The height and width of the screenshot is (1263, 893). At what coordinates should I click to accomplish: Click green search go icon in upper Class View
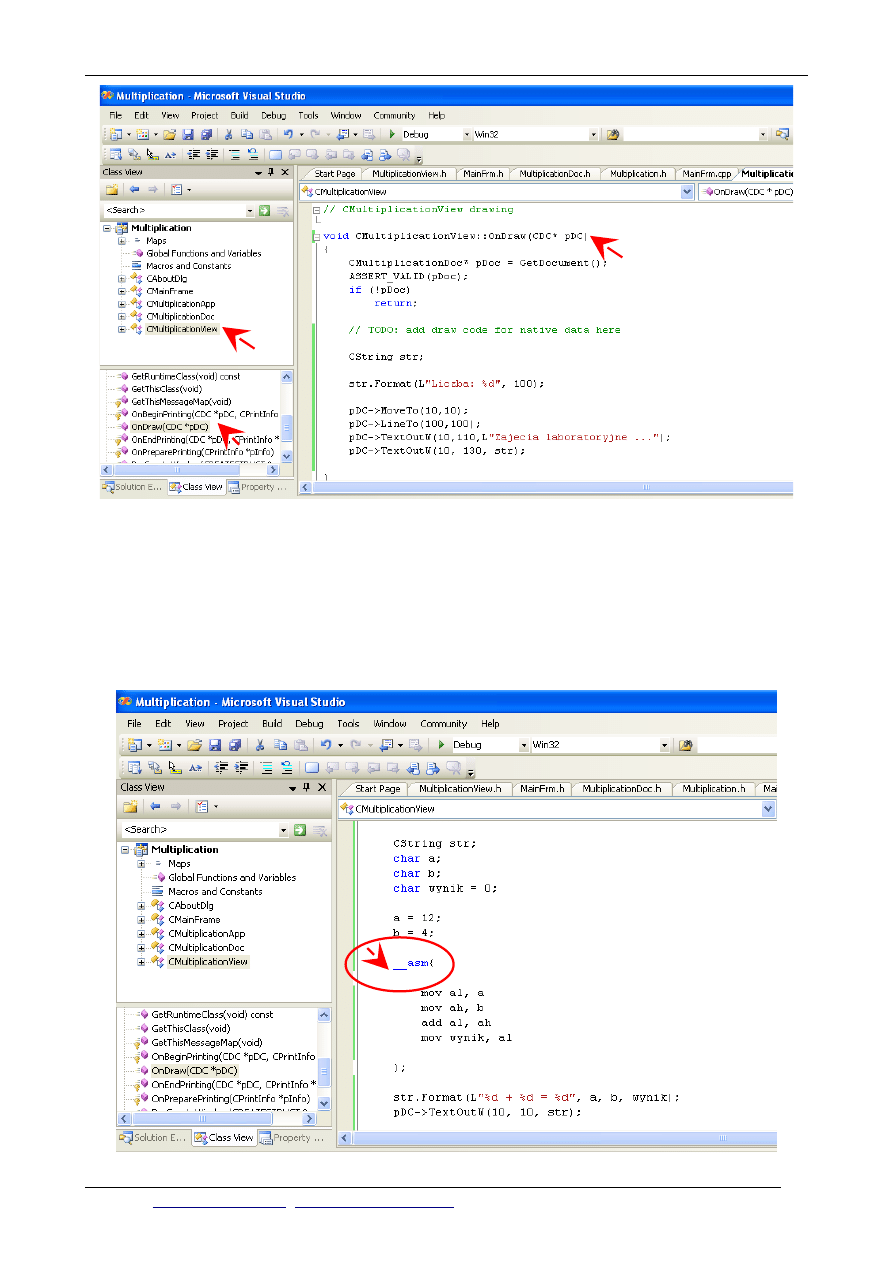coord(265,211)
